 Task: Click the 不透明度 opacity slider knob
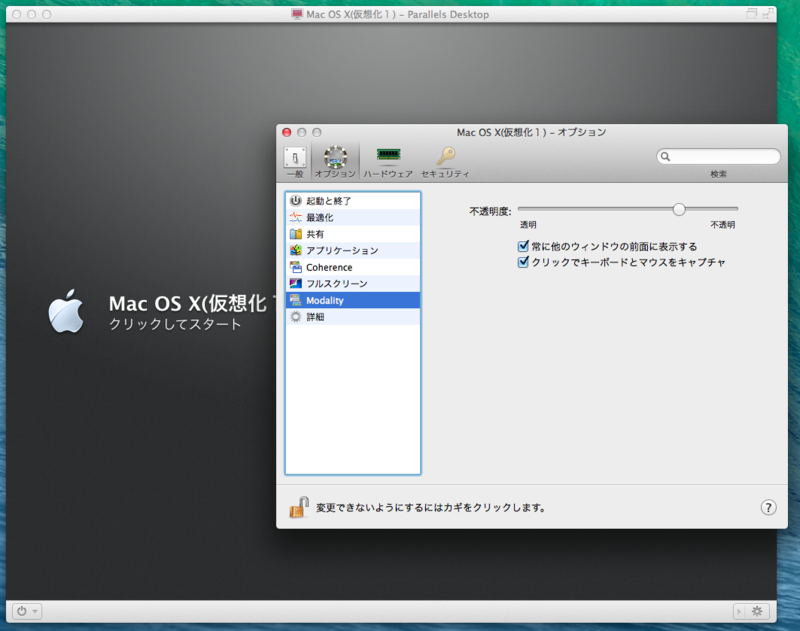coord(679,209)
